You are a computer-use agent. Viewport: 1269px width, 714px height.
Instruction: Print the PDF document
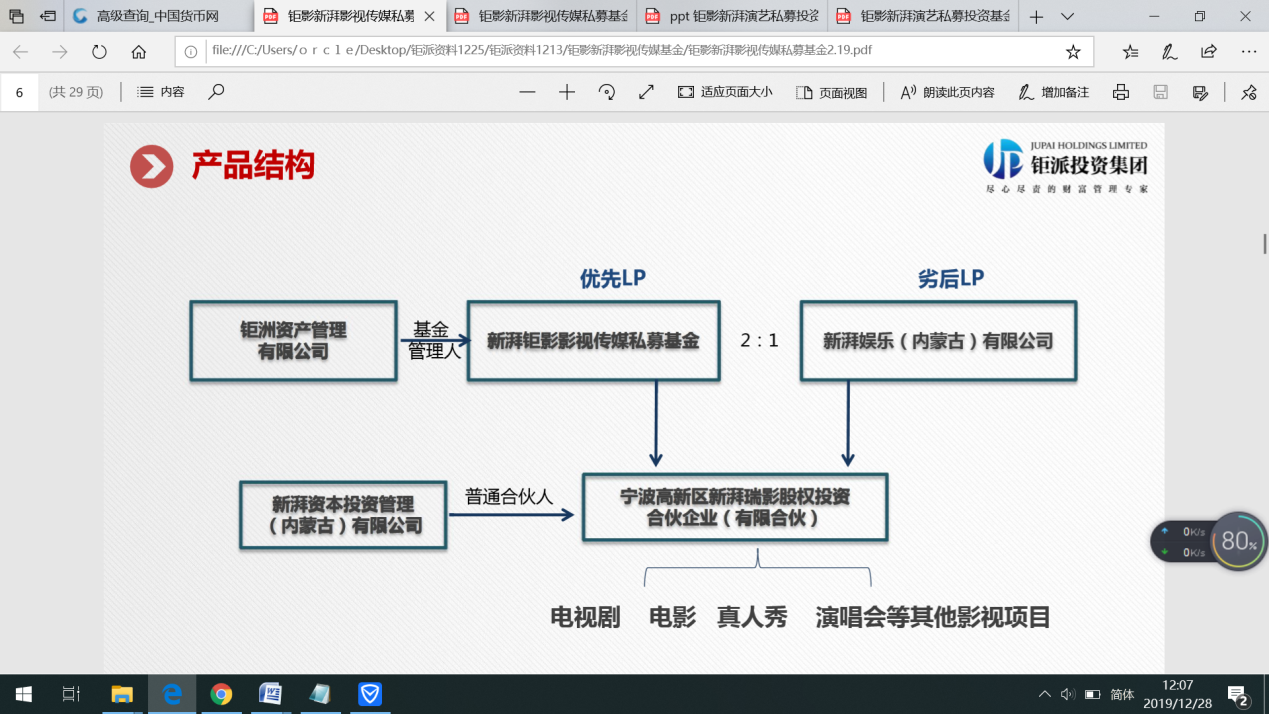tap(1121, 92)
